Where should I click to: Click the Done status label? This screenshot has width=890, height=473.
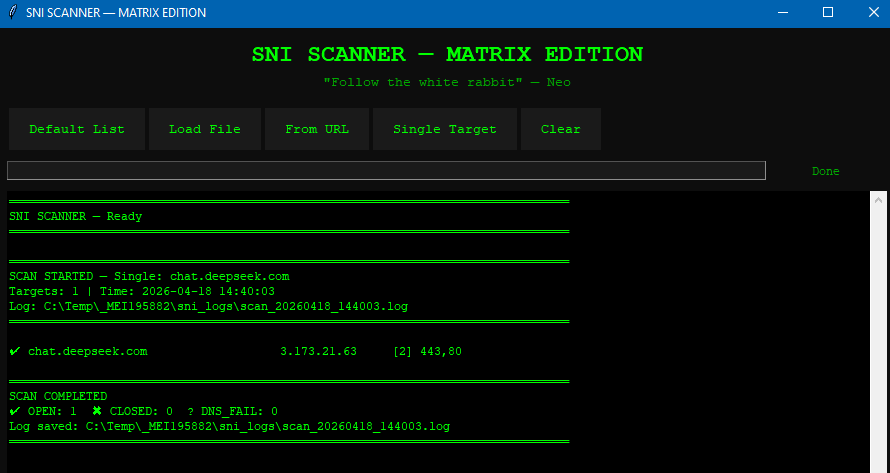click(825, 171)
